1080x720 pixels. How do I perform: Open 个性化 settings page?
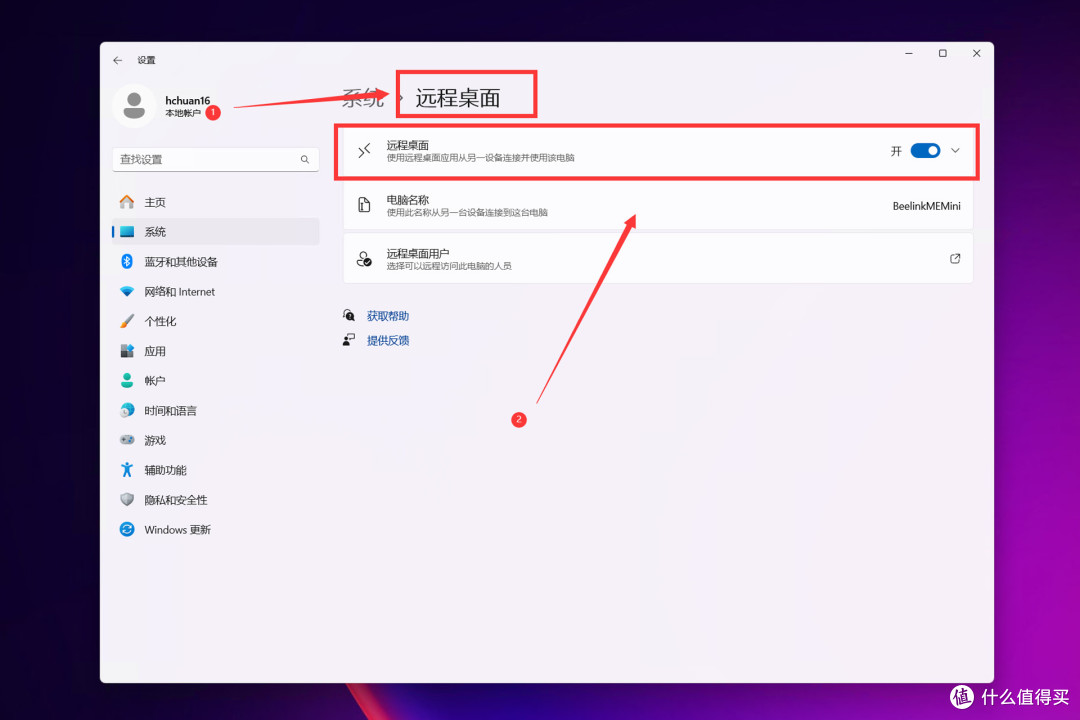point(216,321)
